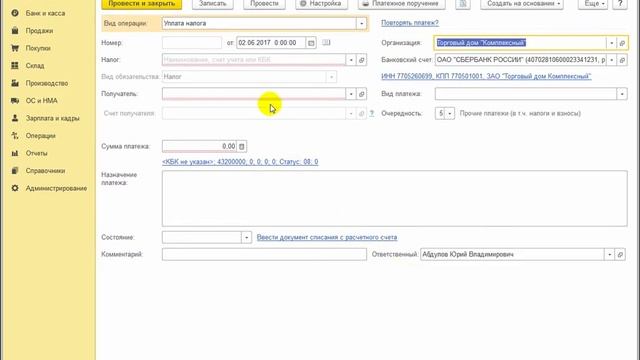Expand the Ответственный dropdown list
640x360 pixels.
tap(609, 254)
